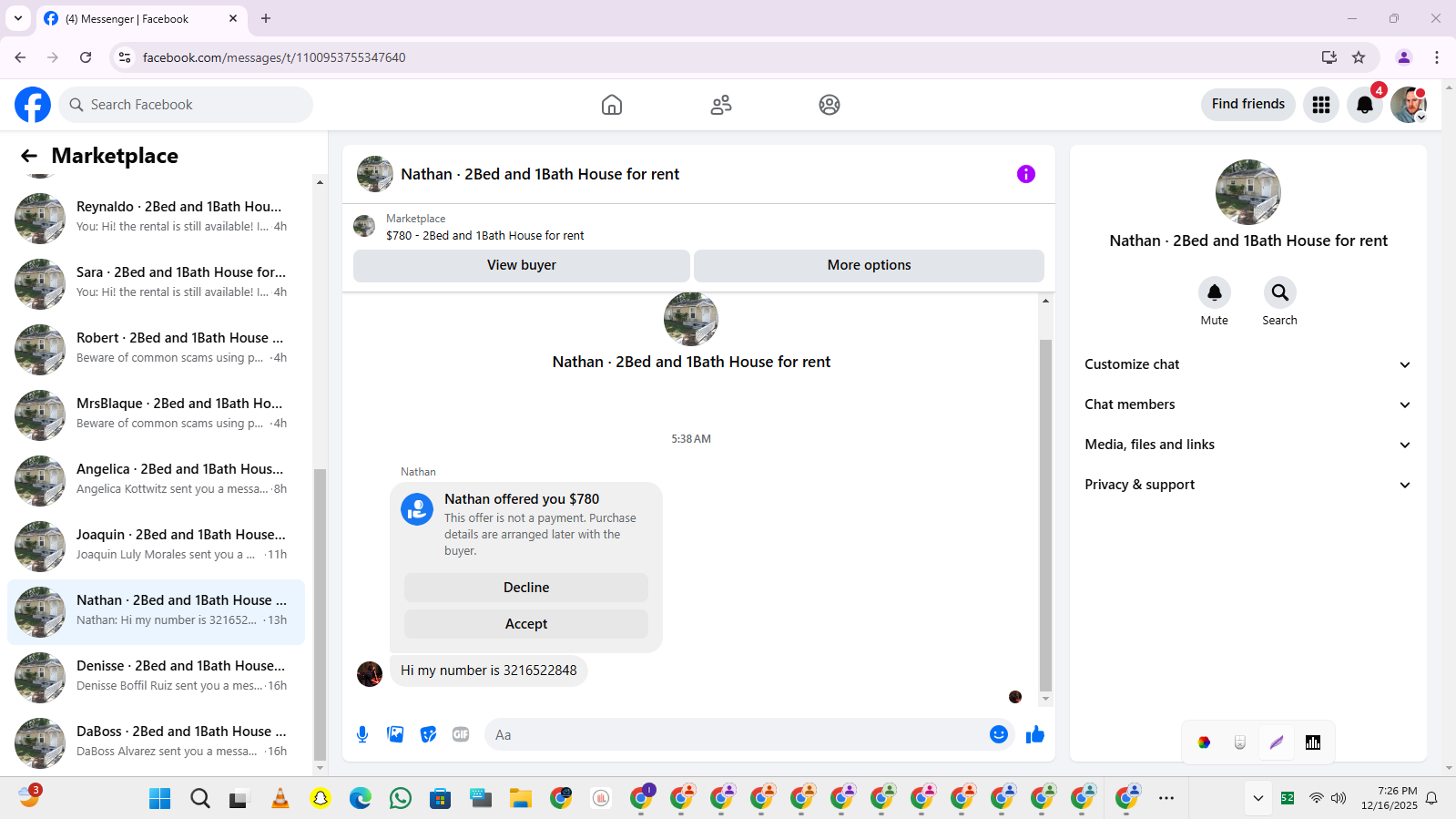
Task: Open Friends icon in top navigation
Action: 721,105
